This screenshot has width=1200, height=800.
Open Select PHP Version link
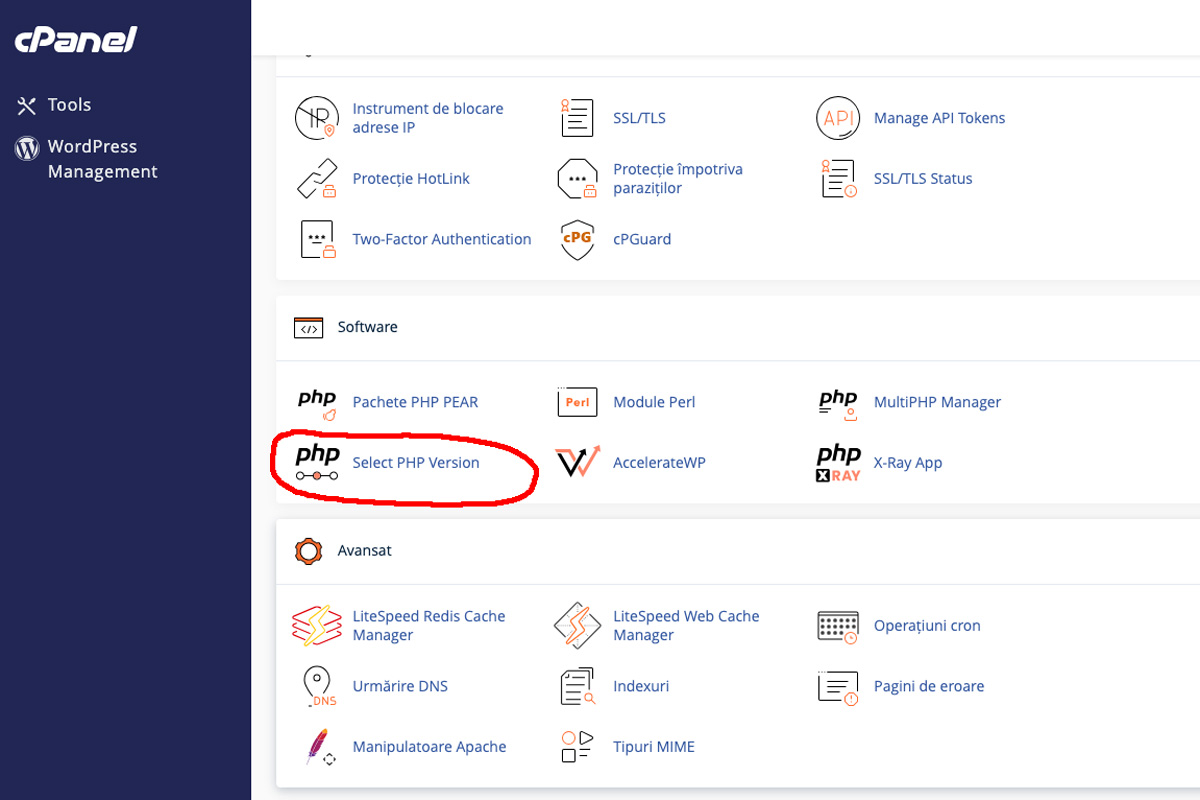click(x=416, y=463)
